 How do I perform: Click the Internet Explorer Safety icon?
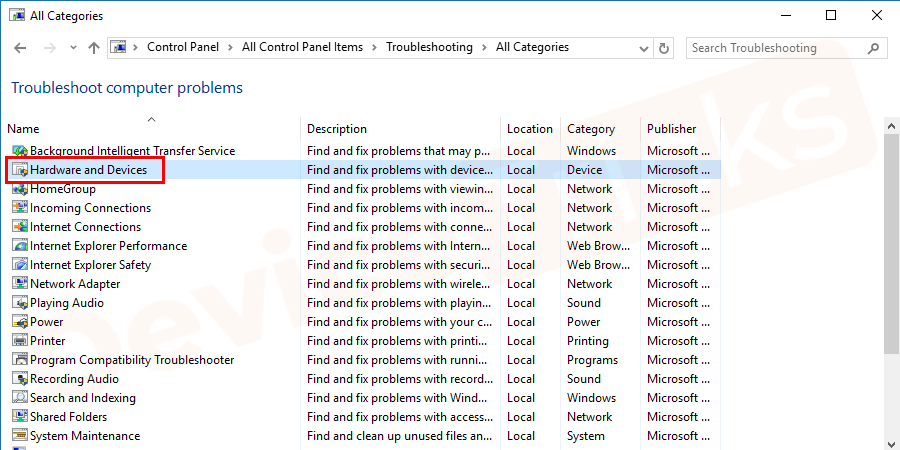(x=20, y=265)
